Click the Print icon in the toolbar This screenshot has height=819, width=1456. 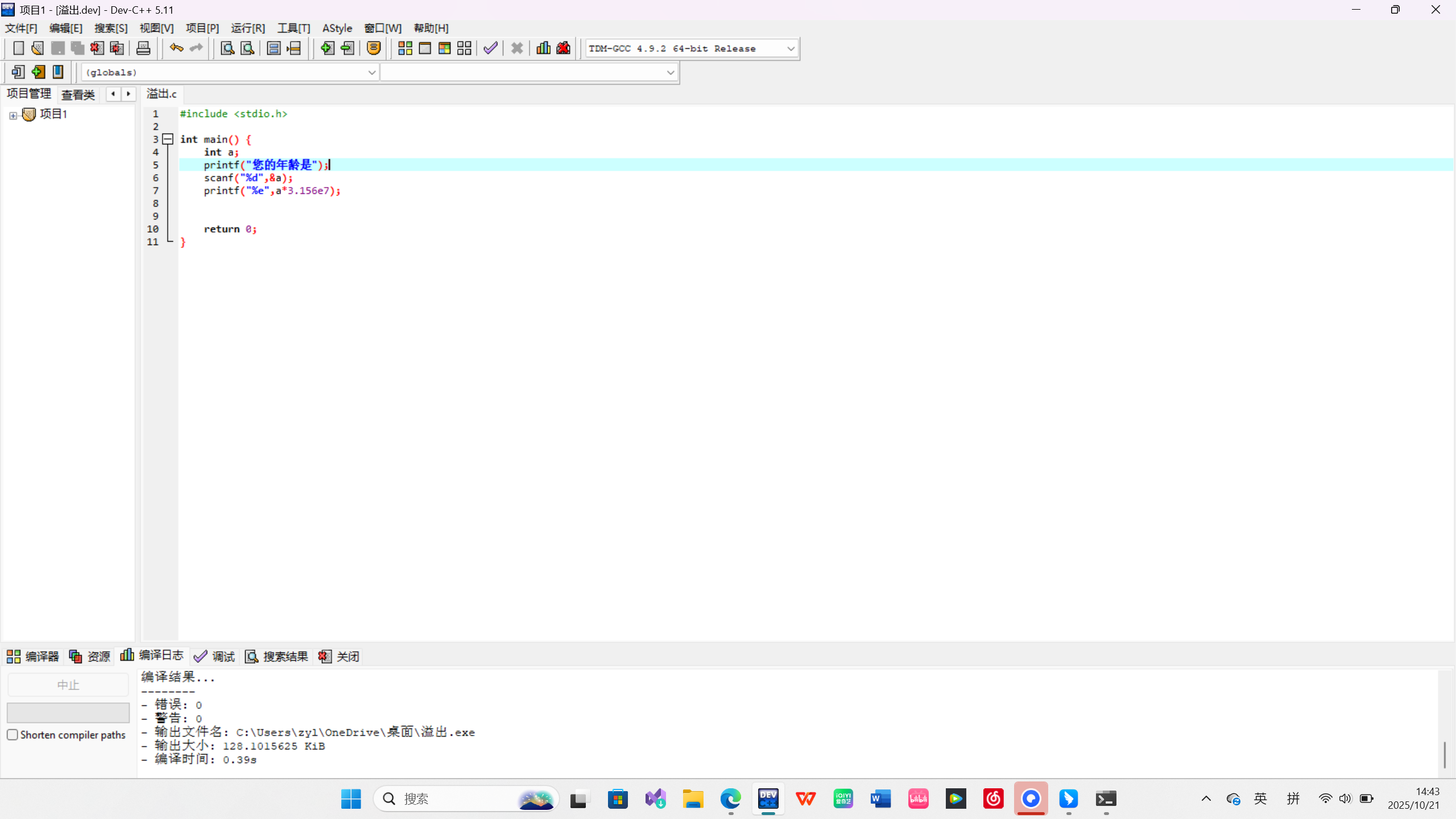point(143,48)
